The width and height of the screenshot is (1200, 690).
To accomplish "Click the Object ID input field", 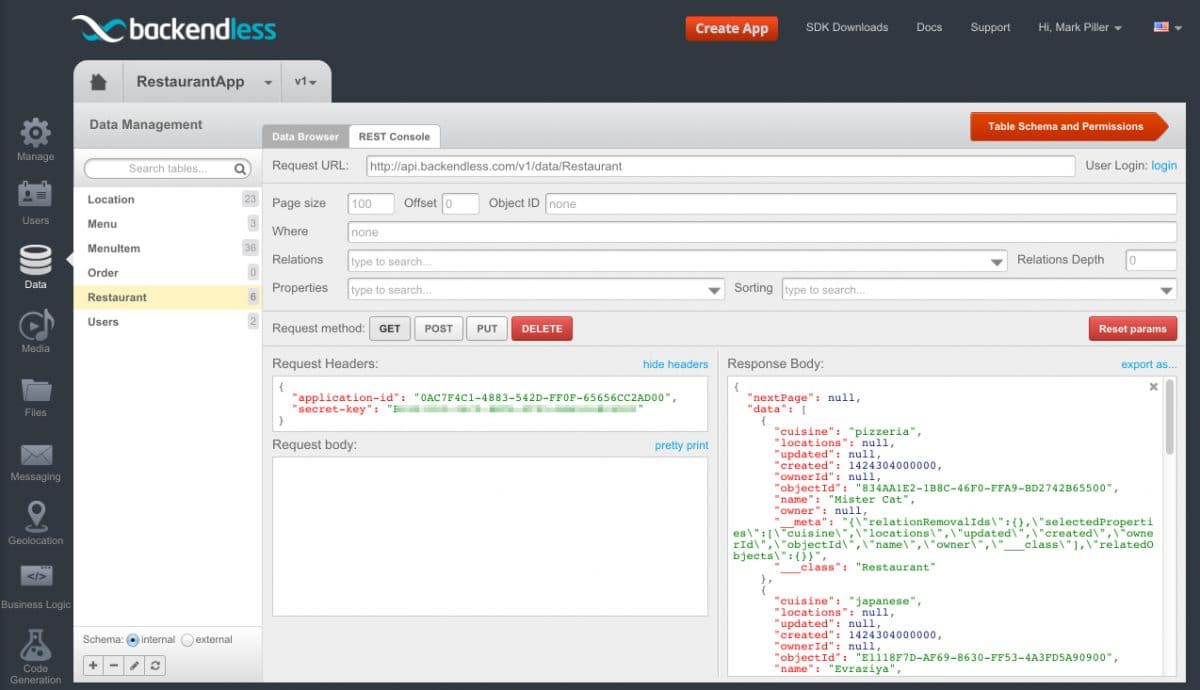I will coord(861,204).
